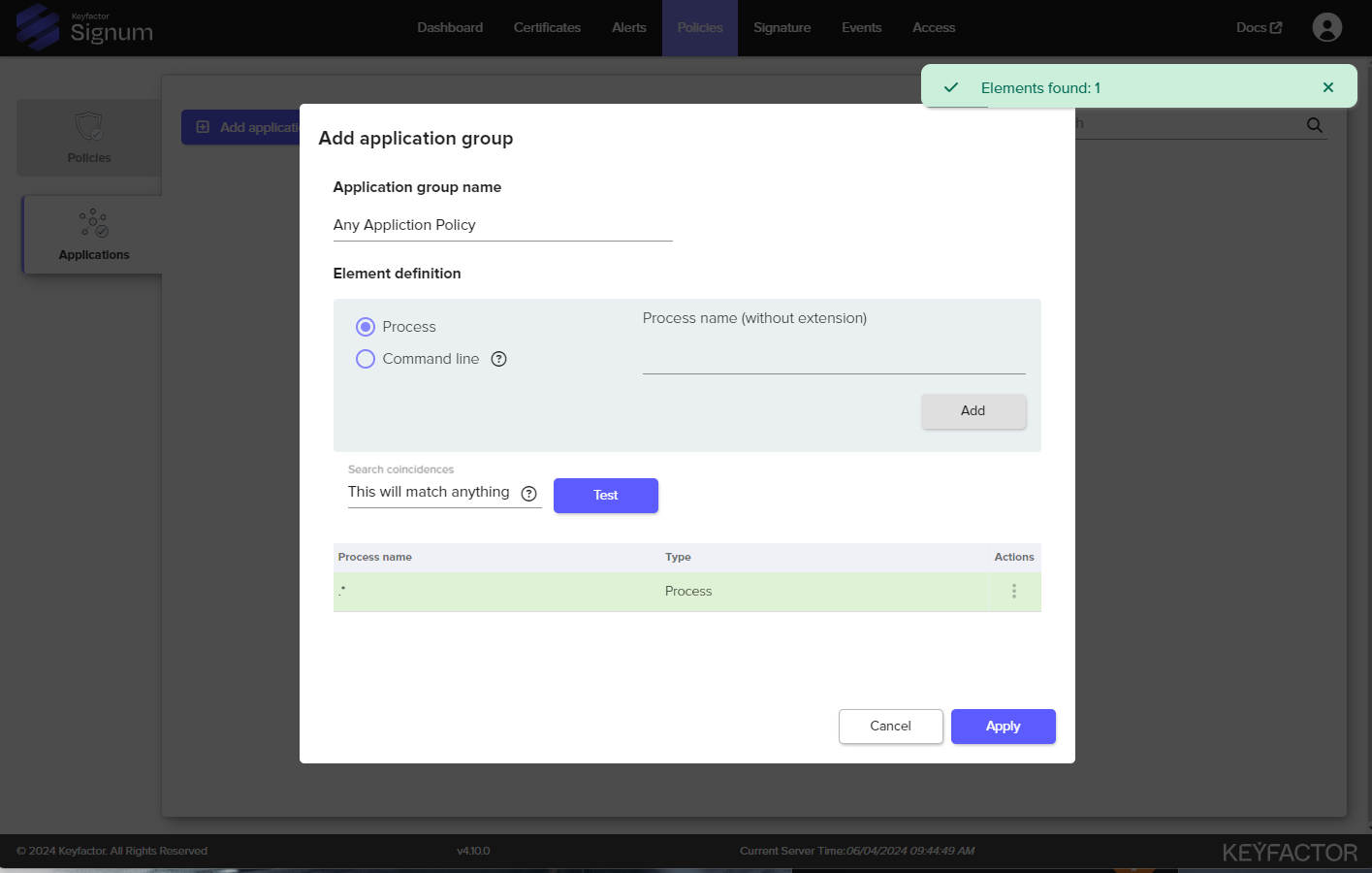Screen dimensions: 1372x873
Task: Click the Command line help icon
Action: pyautogui.click(x=498, y=359)
